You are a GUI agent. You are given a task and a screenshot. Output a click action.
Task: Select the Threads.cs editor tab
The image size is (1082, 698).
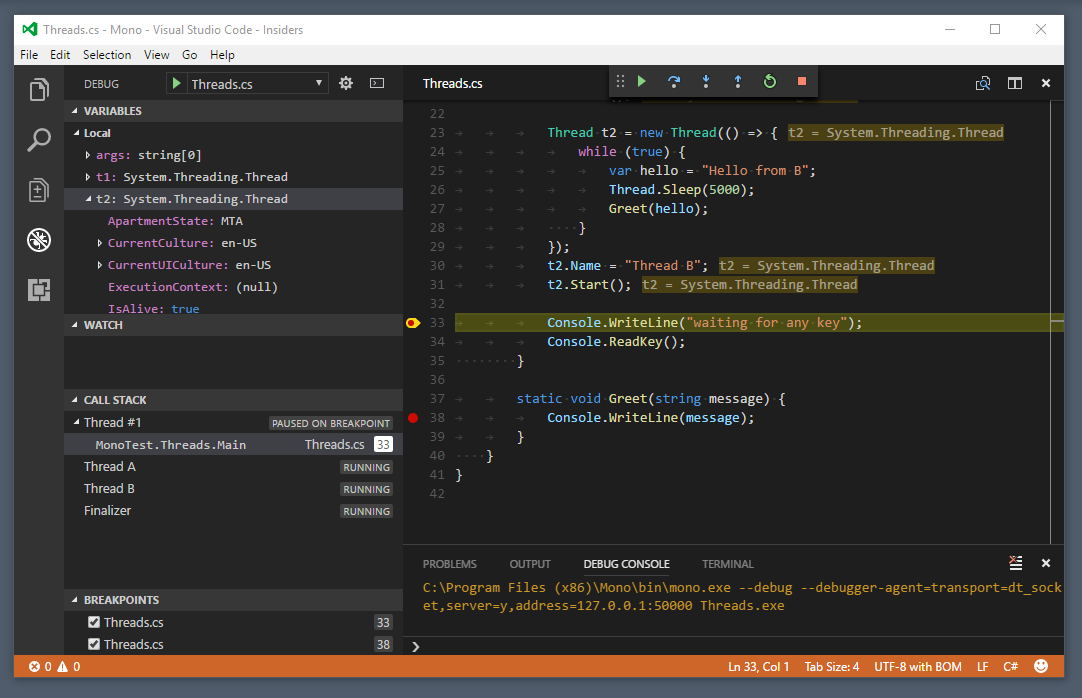click(x=453, y=83)
